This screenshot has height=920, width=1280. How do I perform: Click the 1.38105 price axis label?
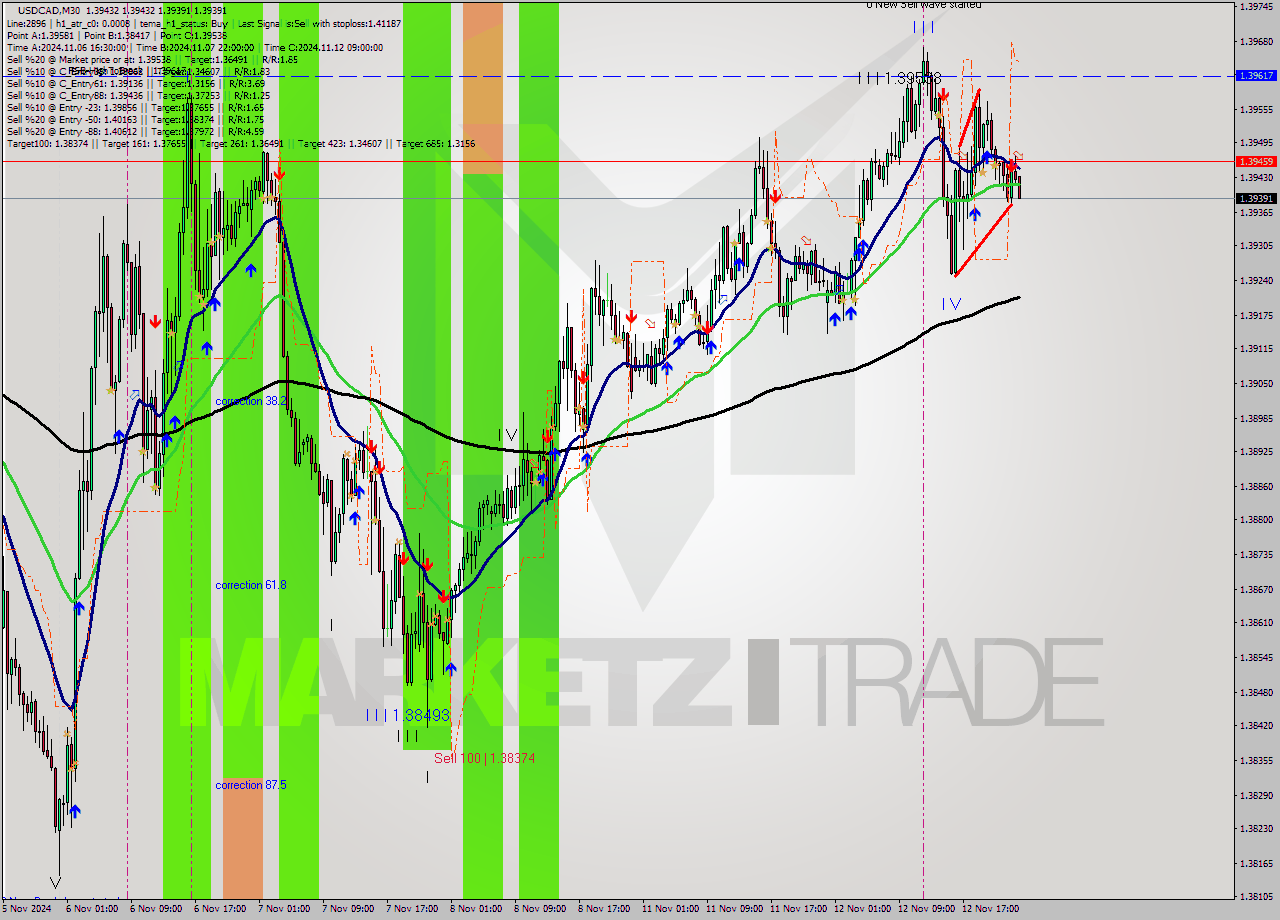pos(1255,897)
